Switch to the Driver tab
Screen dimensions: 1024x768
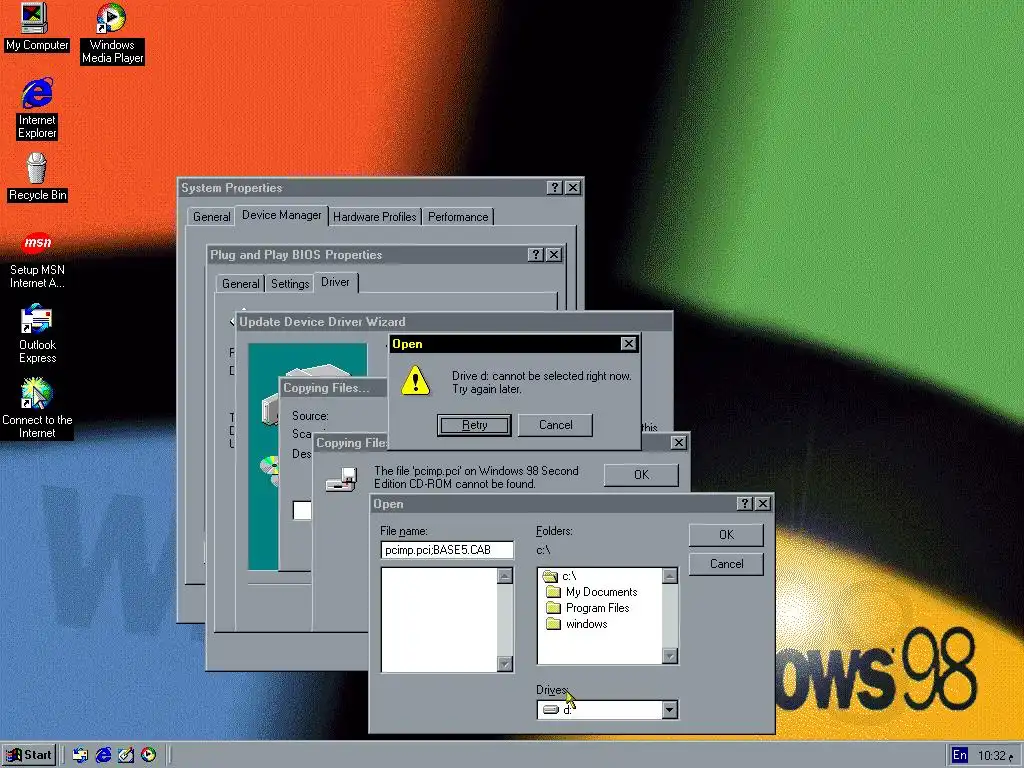335,282
